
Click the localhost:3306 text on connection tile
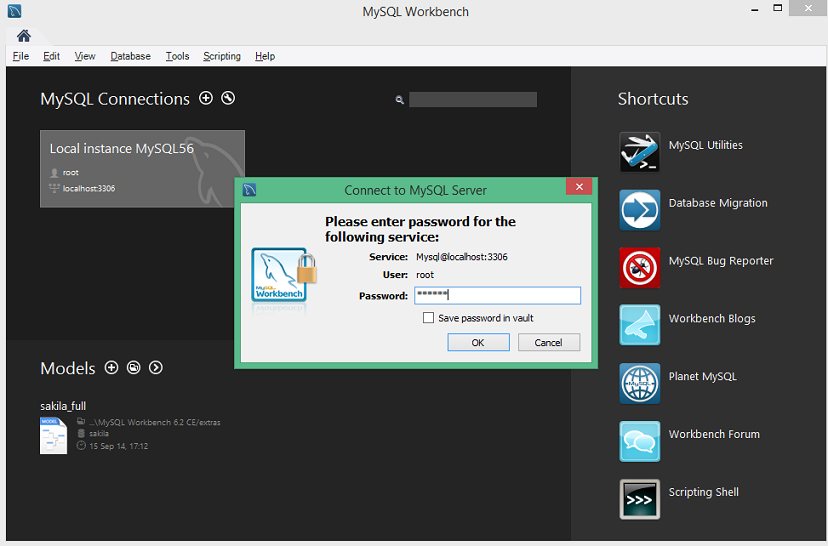(x=89, y=189)
